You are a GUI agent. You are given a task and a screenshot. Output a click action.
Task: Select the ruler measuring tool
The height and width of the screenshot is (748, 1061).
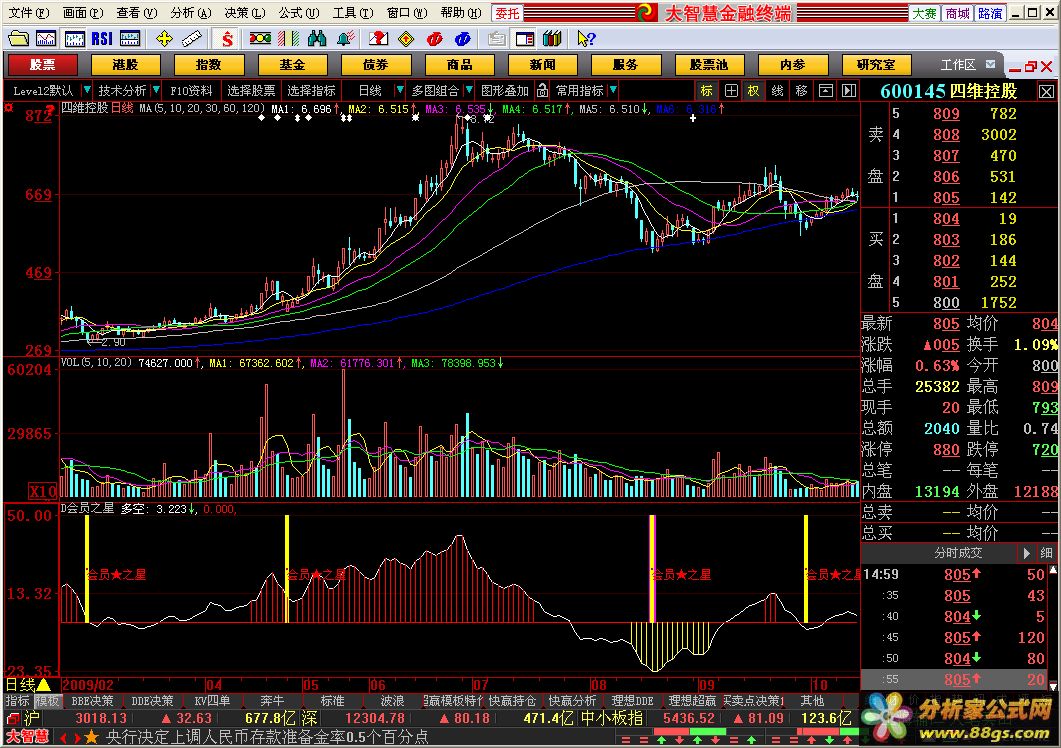click(191, 39)
